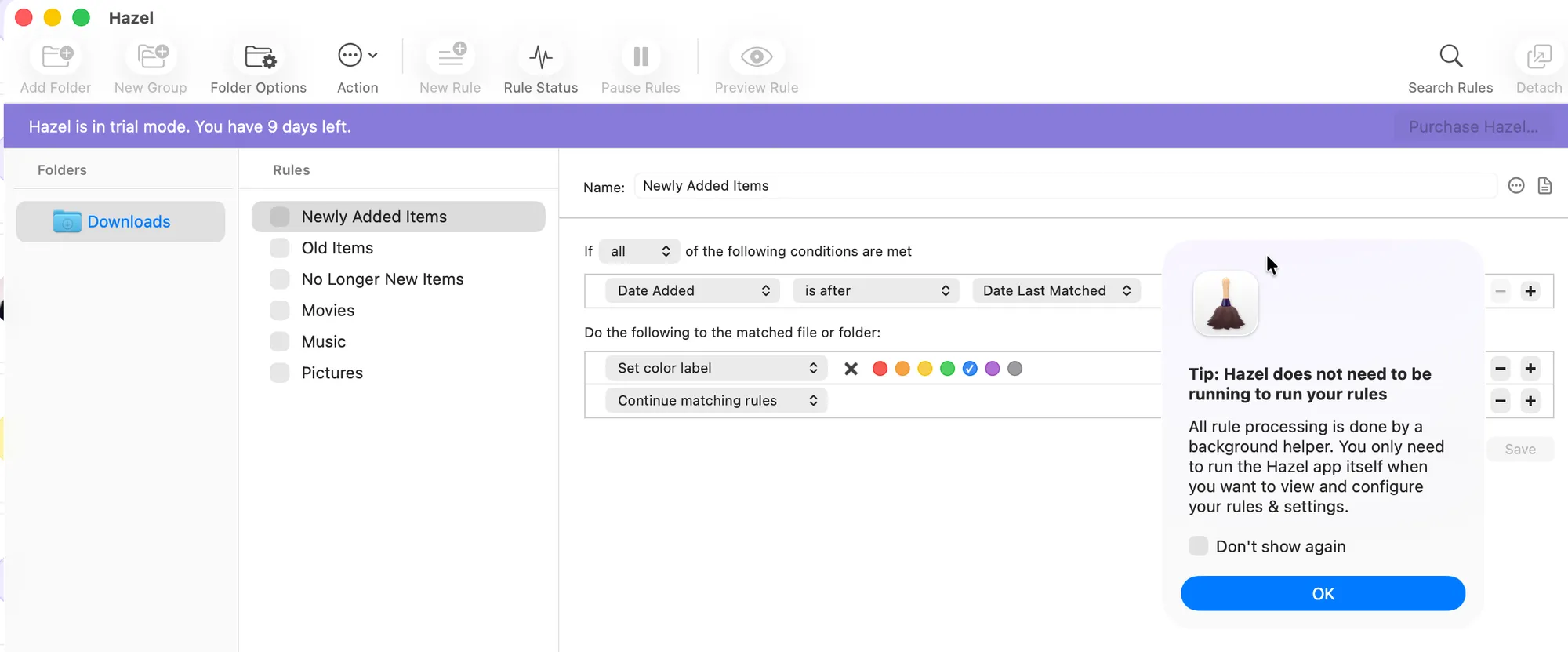Open the Action menu in toolbar
This screenshot has width=1568, height=652.
click(358, 56)
